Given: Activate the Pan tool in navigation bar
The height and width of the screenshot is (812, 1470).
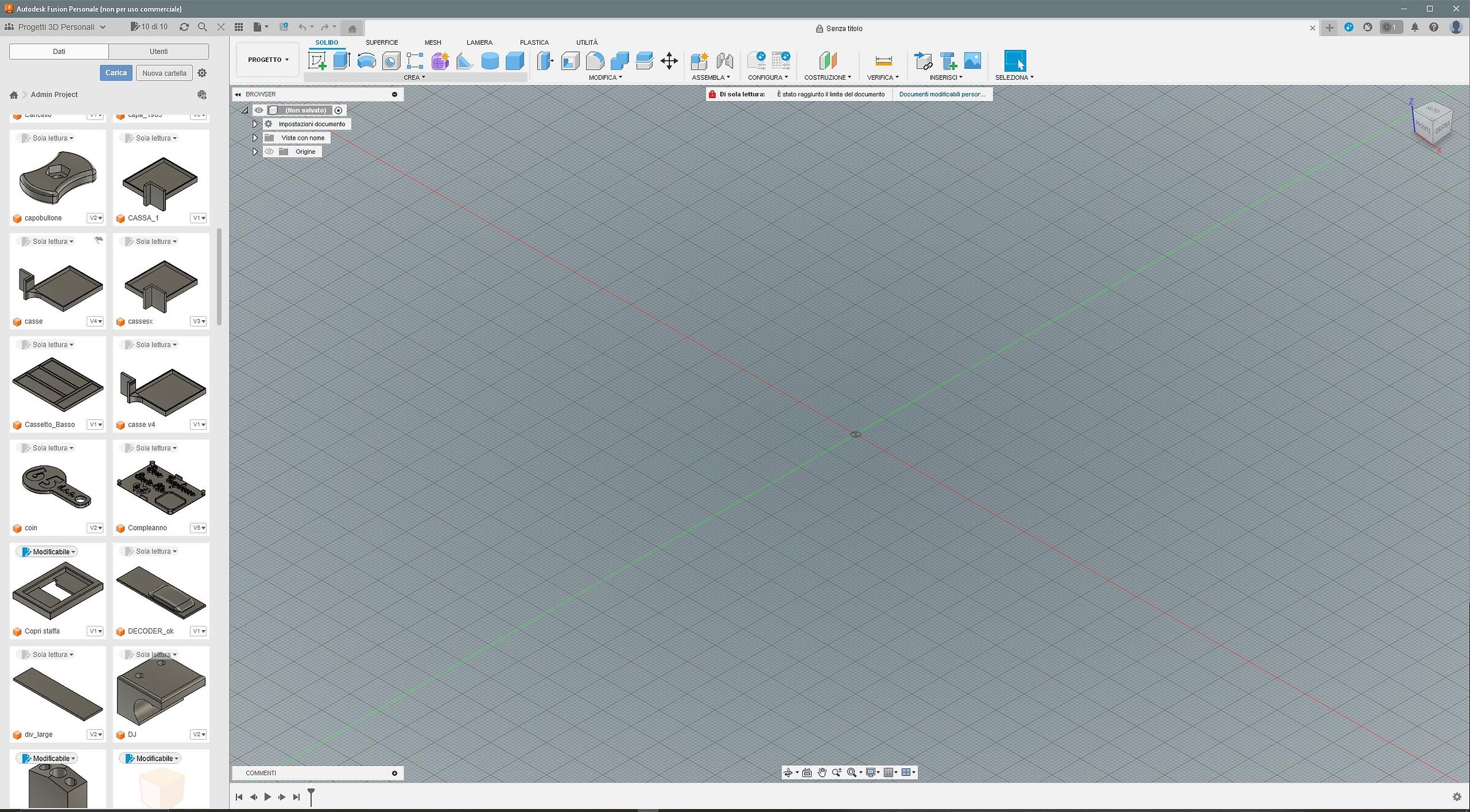Looking at the screenshot, I should (823, 772).
